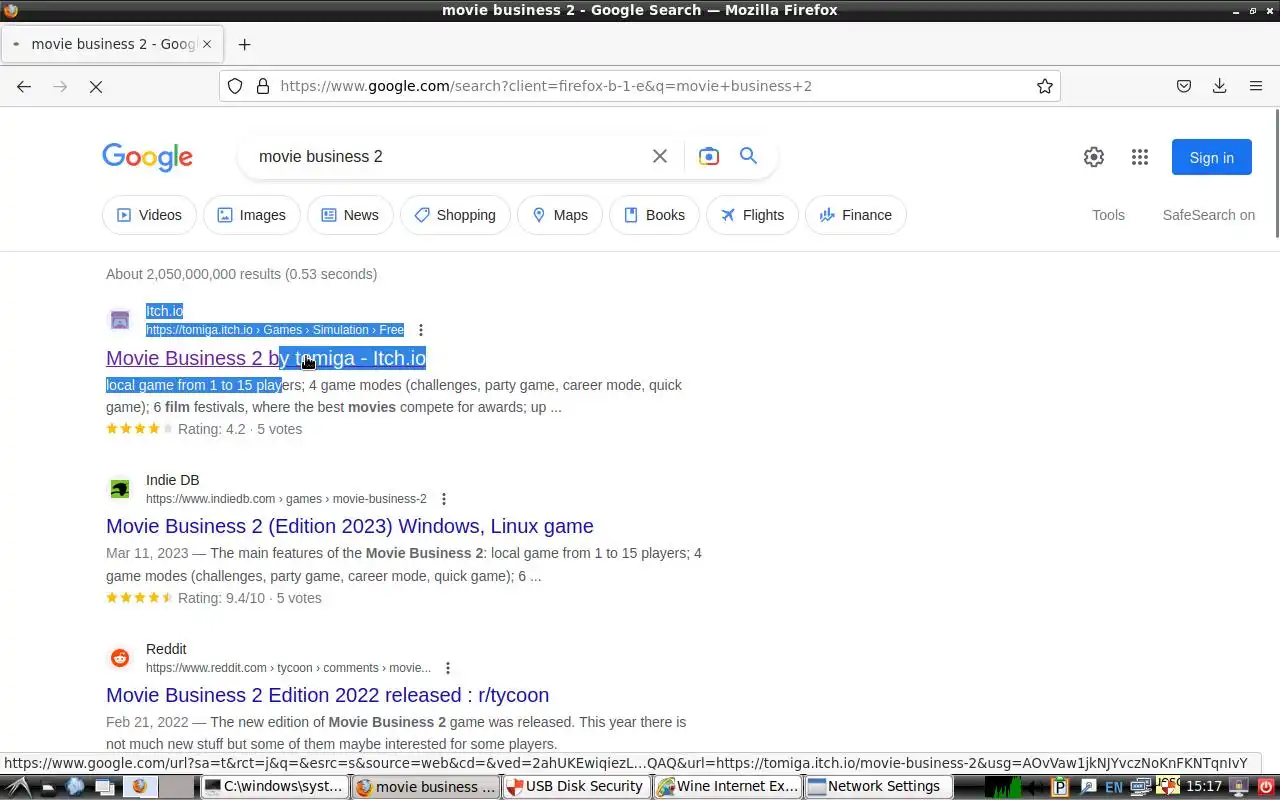Switch to USB Disk Security taskbar window
The height and width of the screenshot is (800, 1280).
[x=576, y=787]
